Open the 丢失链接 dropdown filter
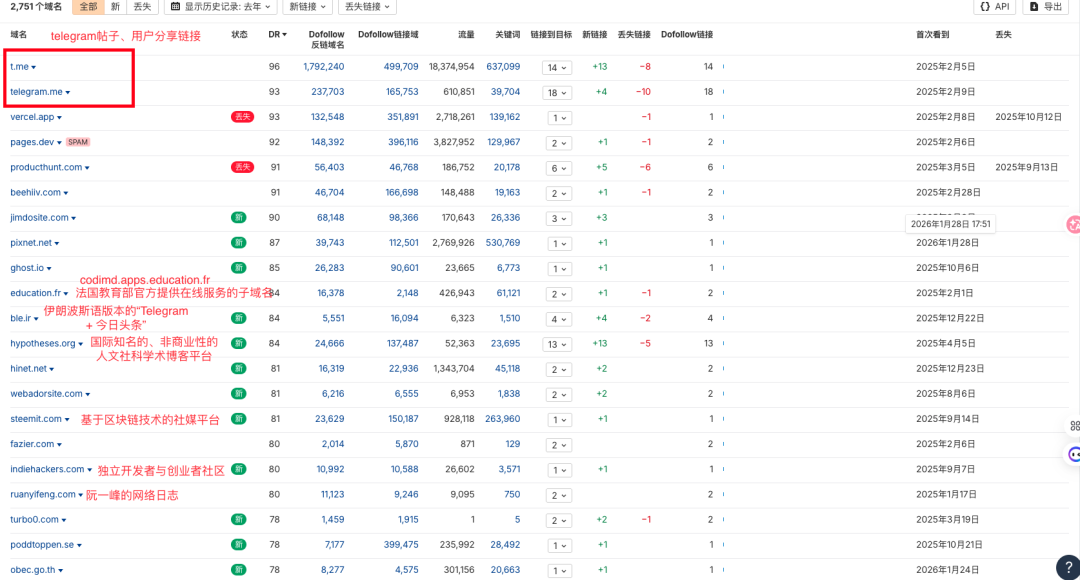This screenshot has height=580, width=1080. (x=365, y=8)
